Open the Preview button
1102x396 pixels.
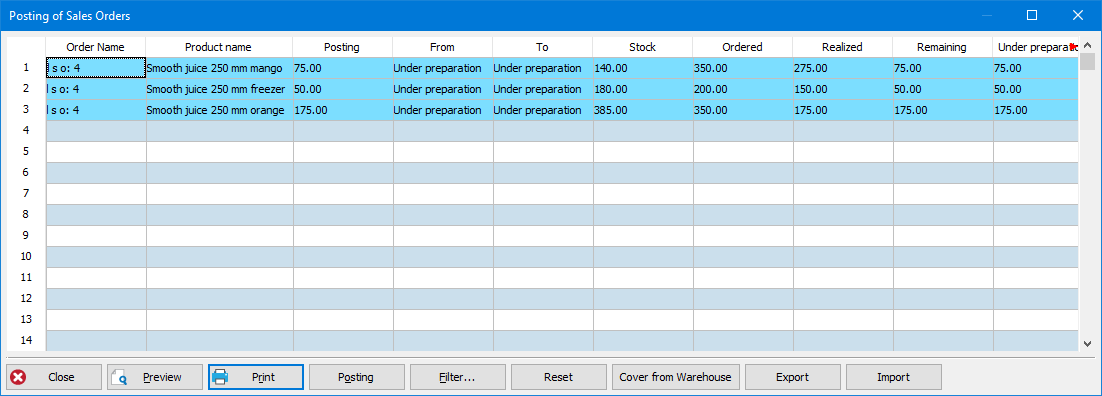155,377
